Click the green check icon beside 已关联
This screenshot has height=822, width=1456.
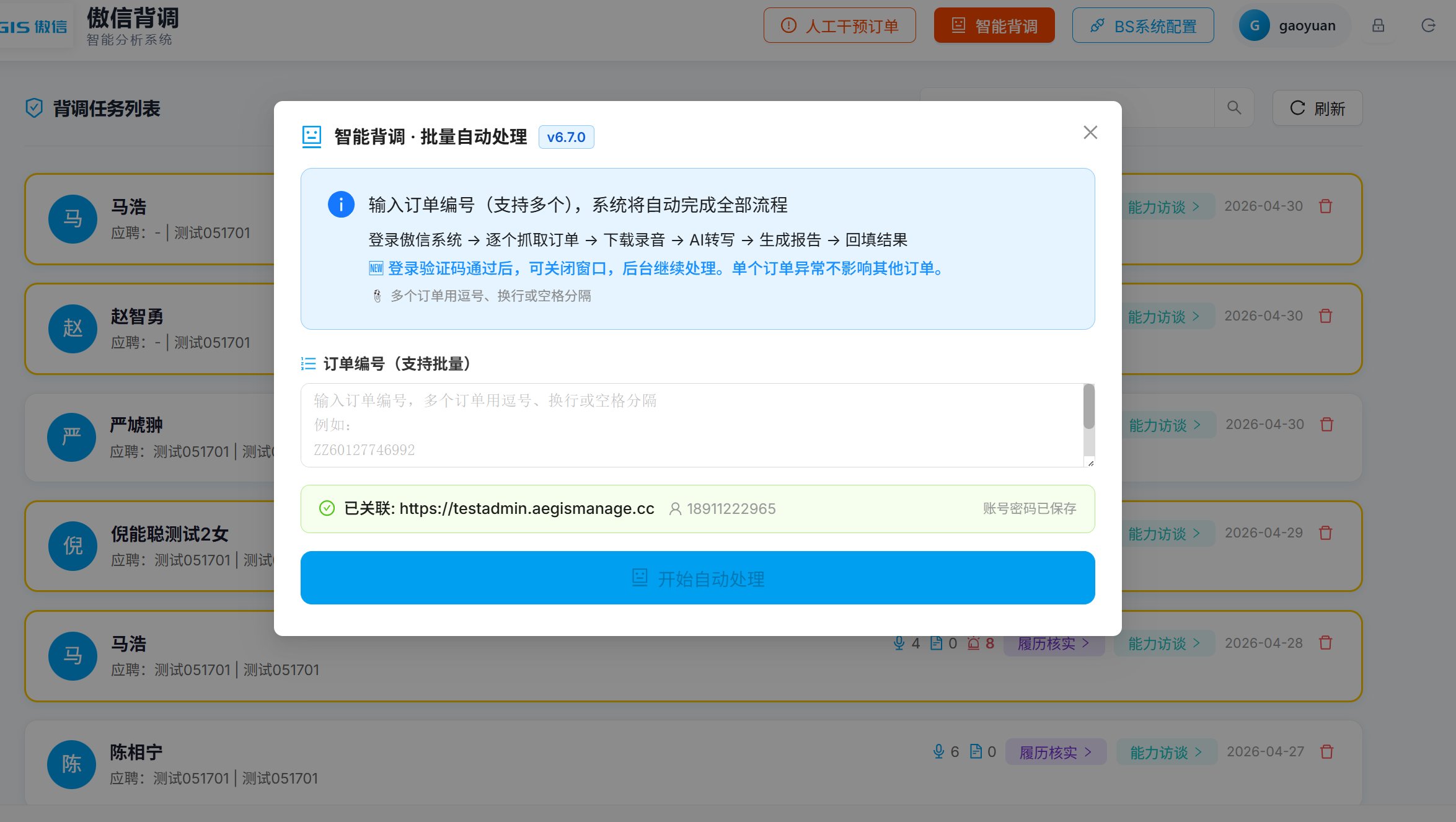(x=327, y=508)
